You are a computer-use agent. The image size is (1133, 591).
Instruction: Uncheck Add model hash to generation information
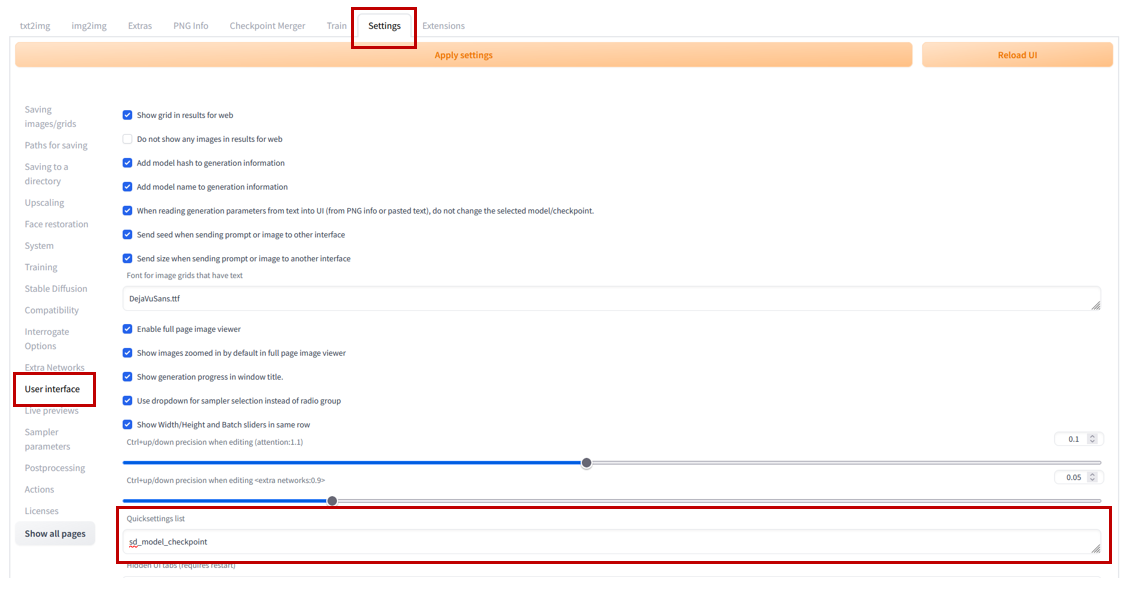click(128, 163)
